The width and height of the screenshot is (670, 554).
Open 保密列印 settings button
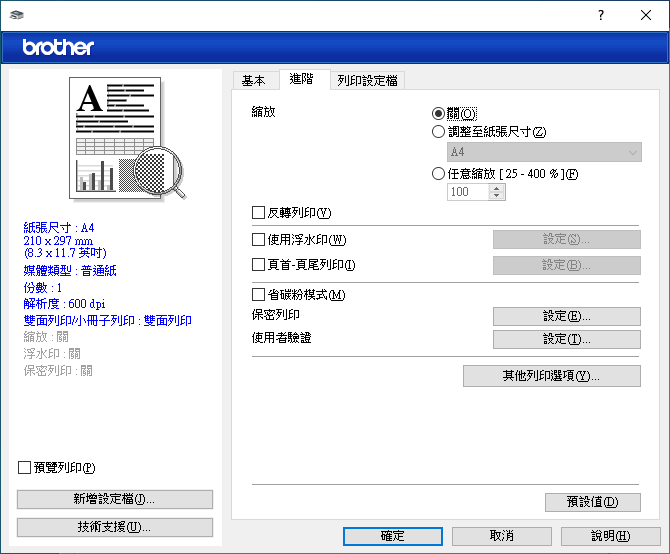(566, 316)
